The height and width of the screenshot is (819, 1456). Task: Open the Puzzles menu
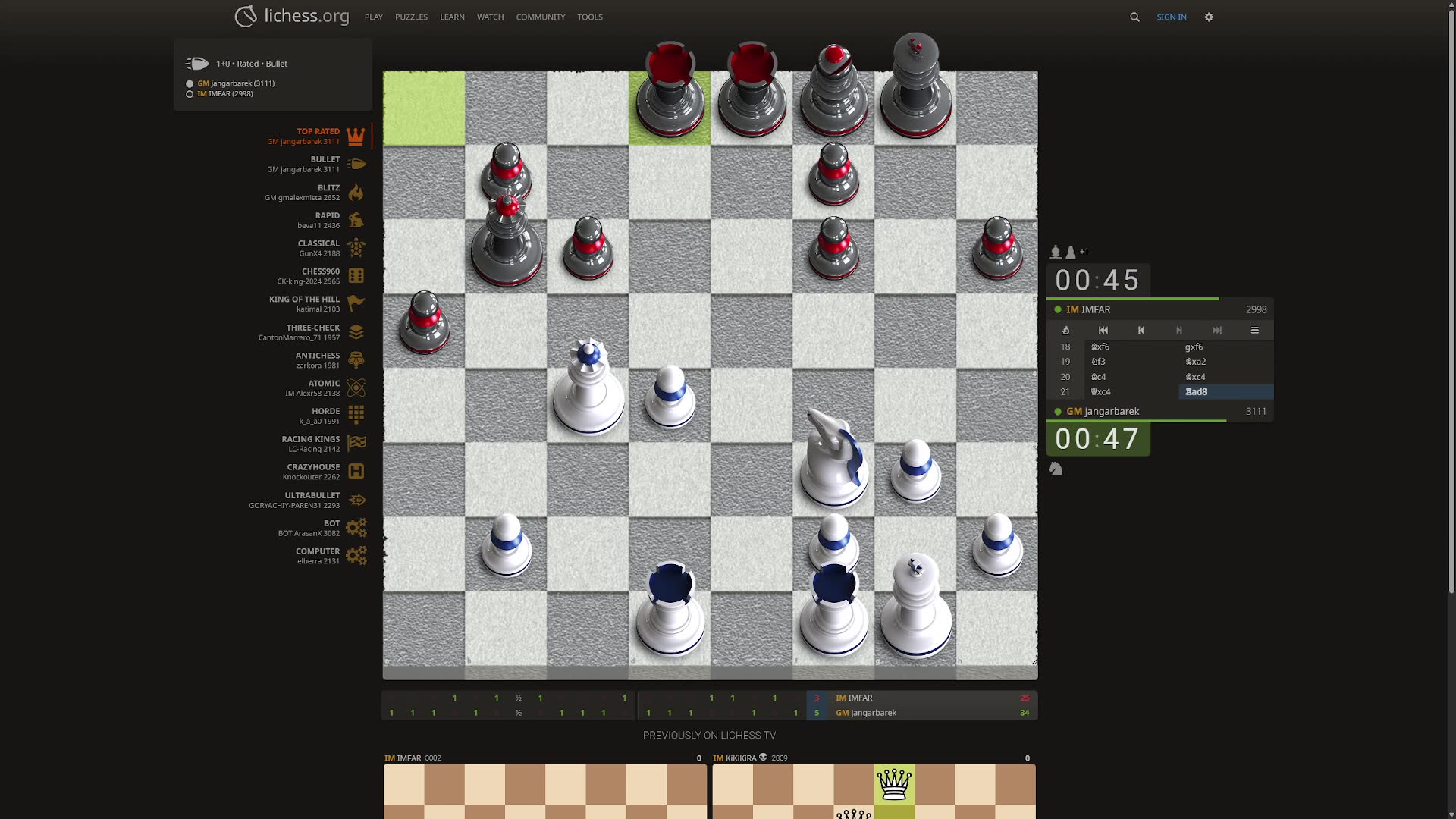[411, 17]
